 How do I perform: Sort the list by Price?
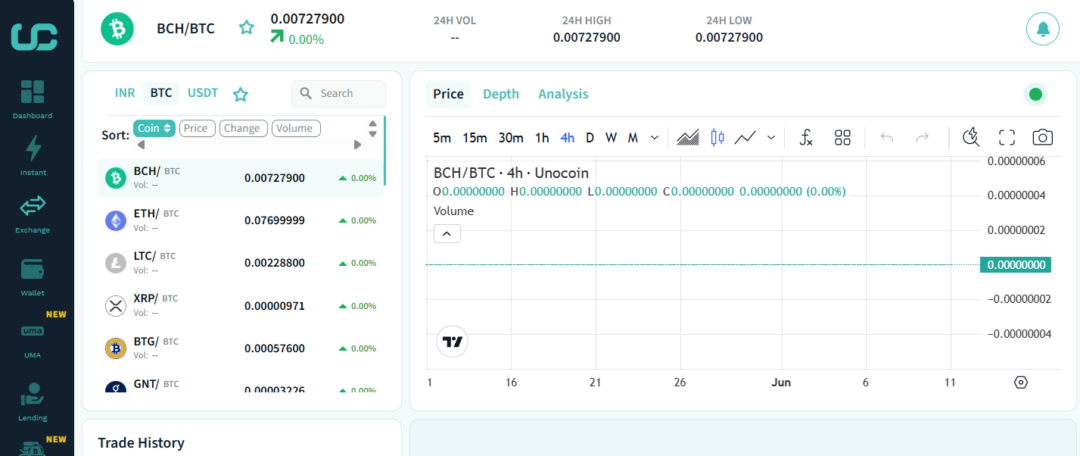[x=198, y=128]
